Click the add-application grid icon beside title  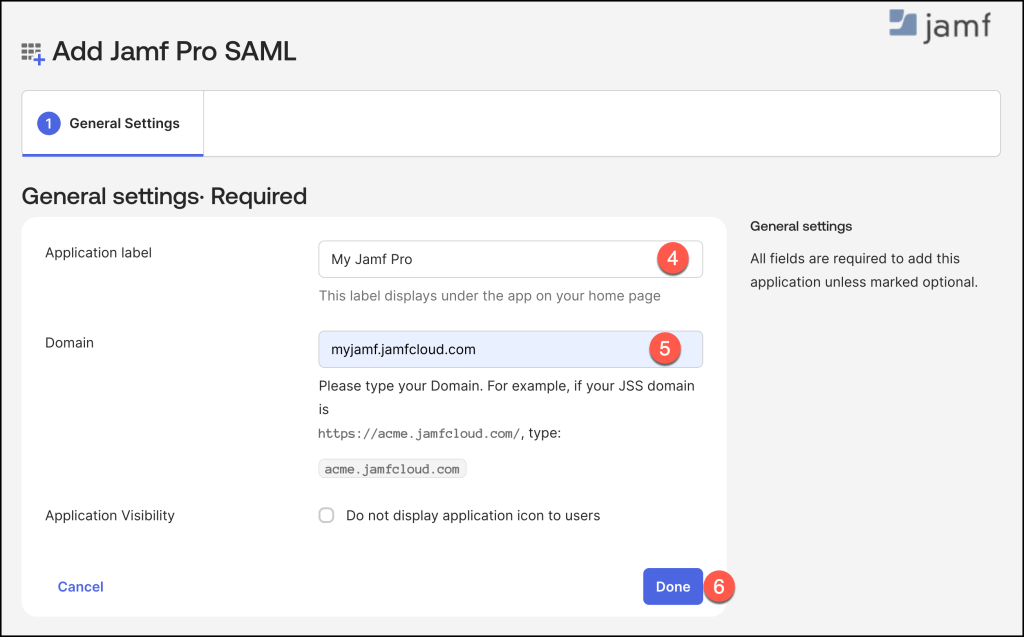point(33,54)
